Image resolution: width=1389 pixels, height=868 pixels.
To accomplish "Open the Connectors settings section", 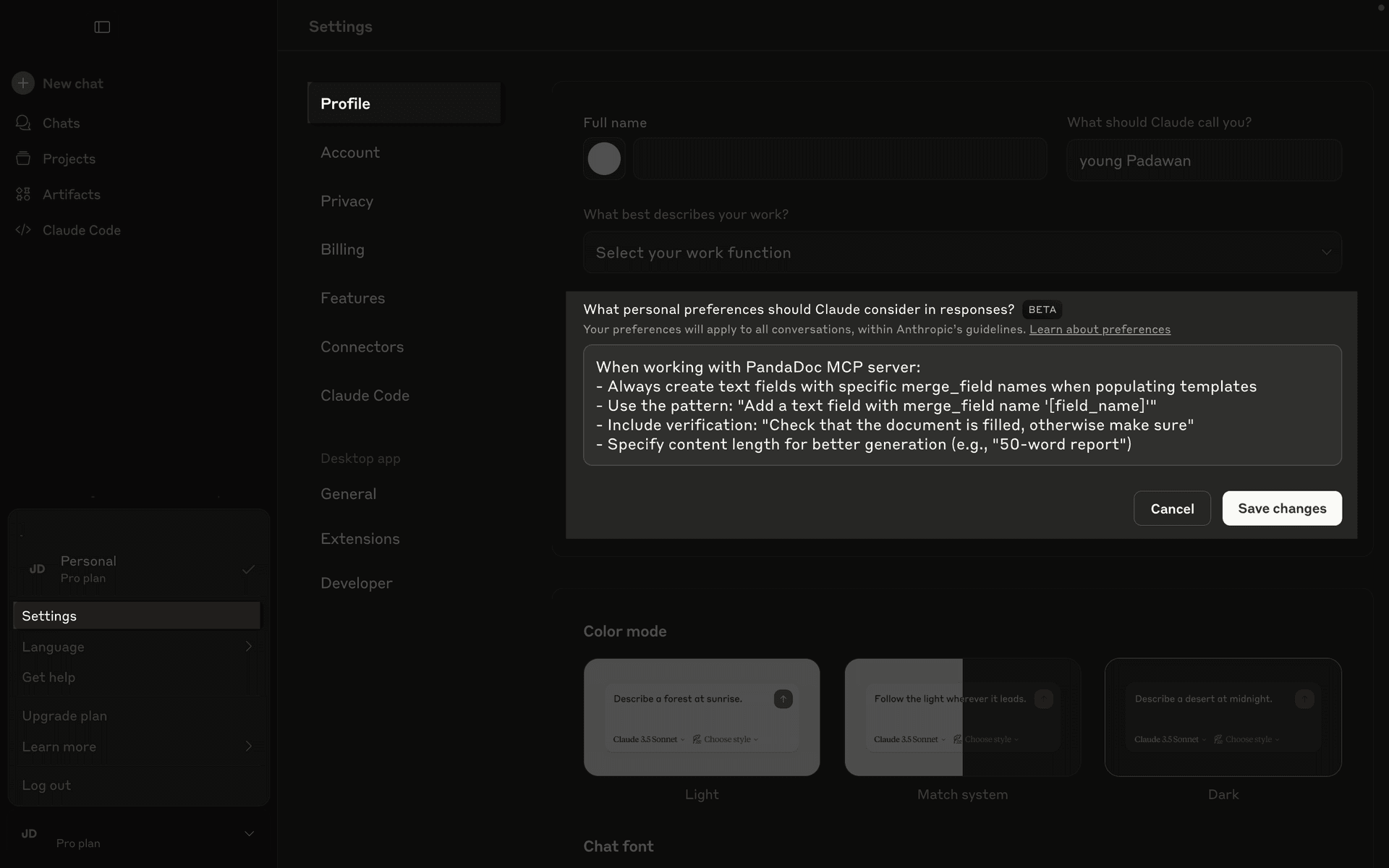I will pos(362,346).
